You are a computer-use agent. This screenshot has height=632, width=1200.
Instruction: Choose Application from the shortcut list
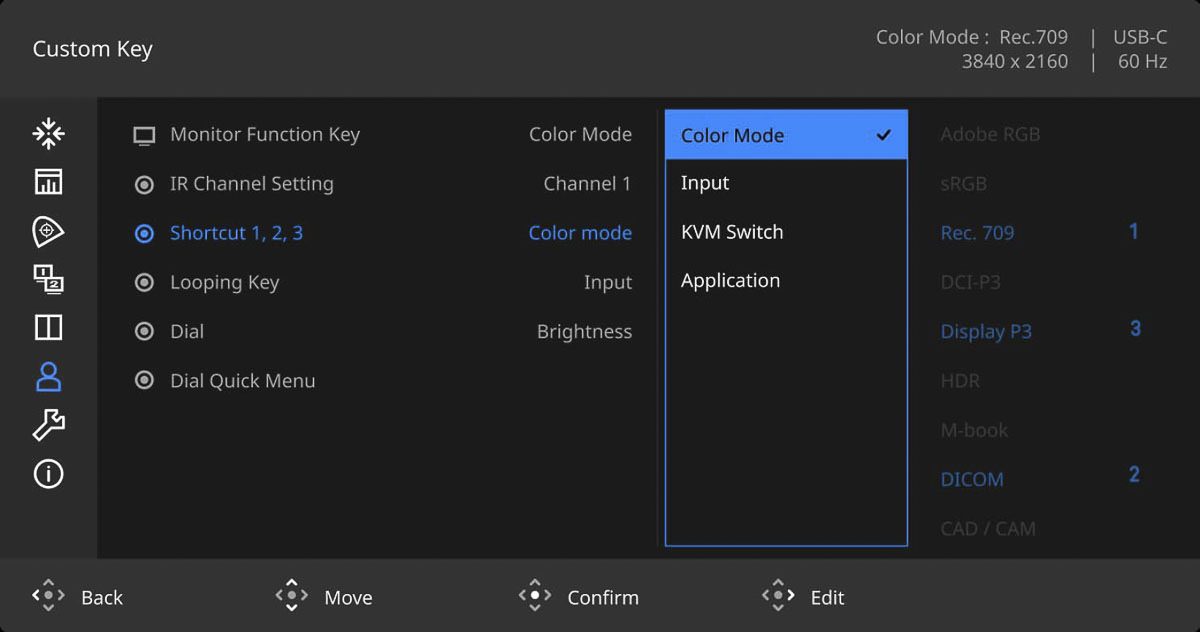[x=730, y=281]
